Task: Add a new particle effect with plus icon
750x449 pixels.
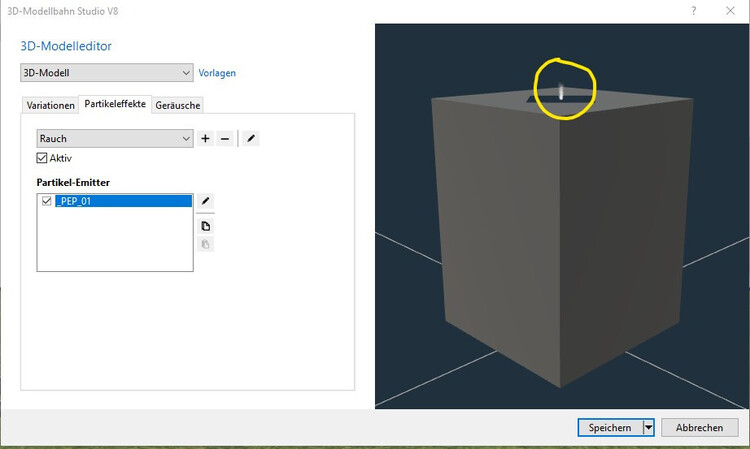Action: coord(205,139)
